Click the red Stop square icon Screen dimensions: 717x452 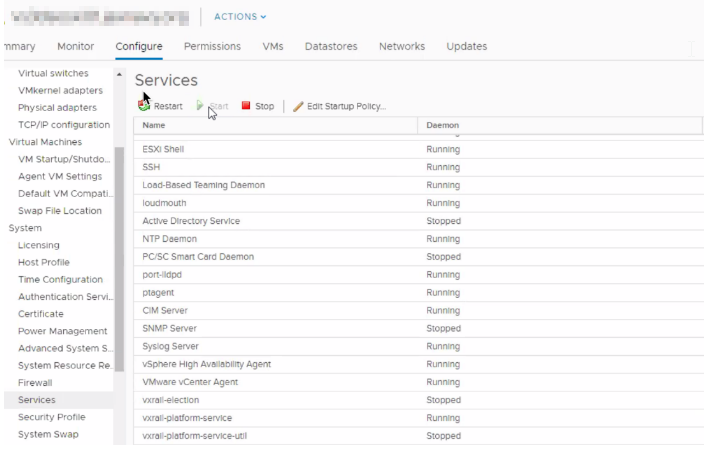[x=246, y=106]
